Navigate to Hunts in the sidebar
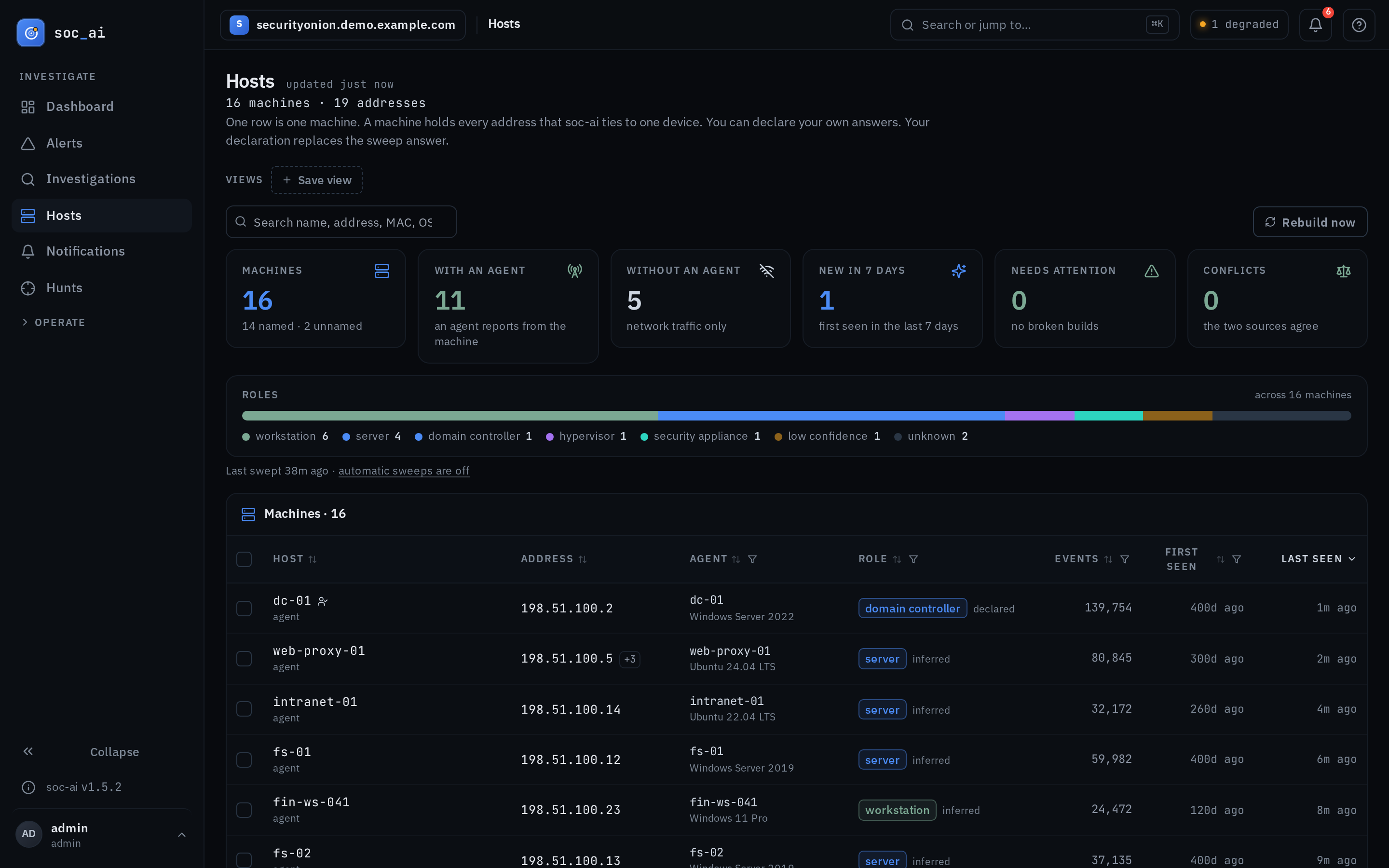This screenshot has width=1389, height=868. 102,287
